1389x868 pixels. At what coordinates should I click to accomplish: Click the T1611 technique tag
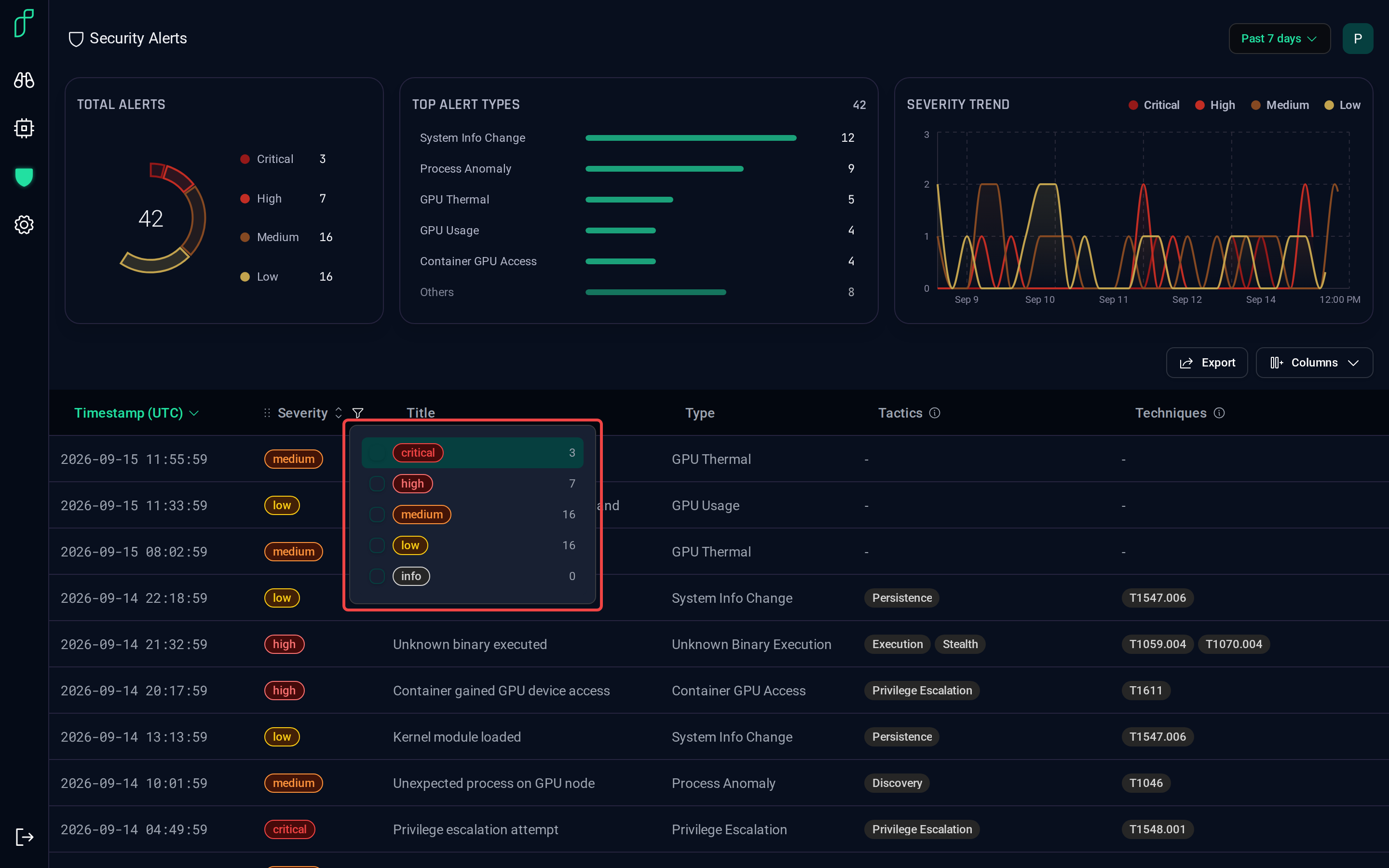pos(1145,691)
